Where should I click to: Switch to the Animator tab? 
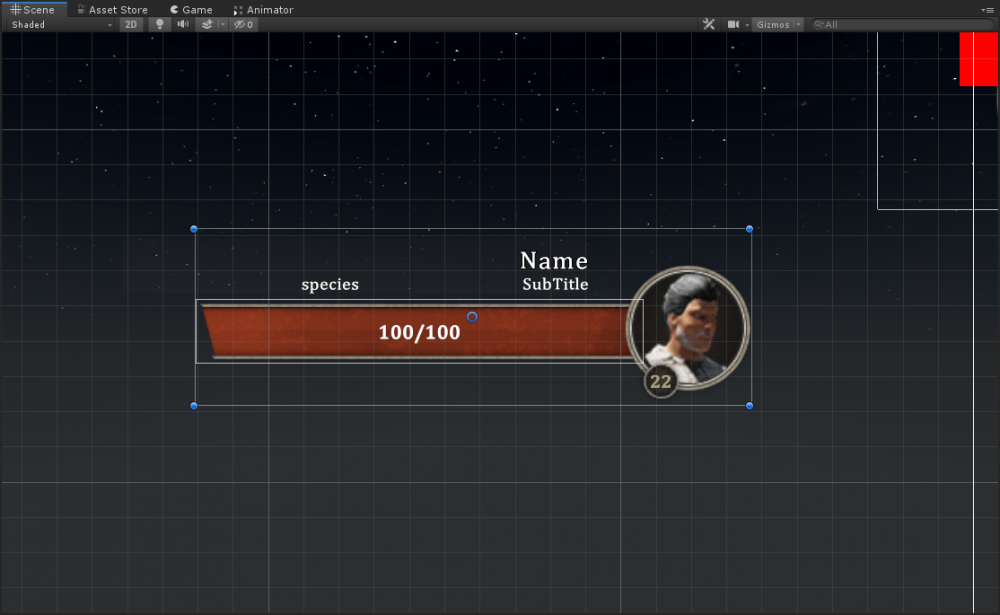click(x=262, y=9)
